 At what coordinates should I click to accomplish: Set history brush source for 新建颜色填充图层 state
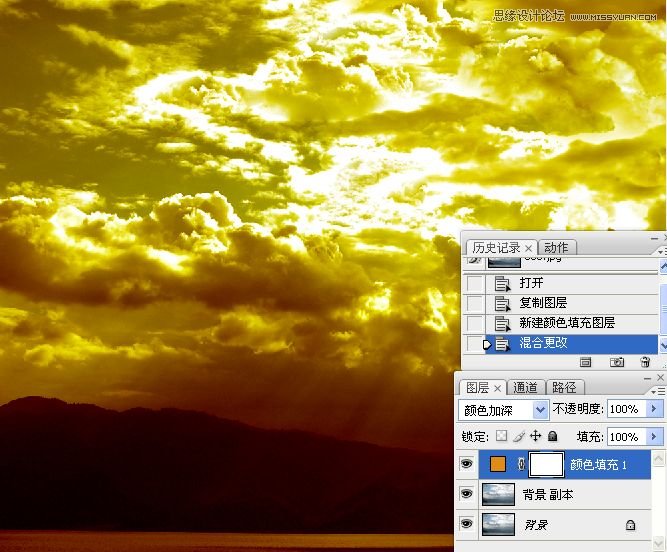point(475,323)
